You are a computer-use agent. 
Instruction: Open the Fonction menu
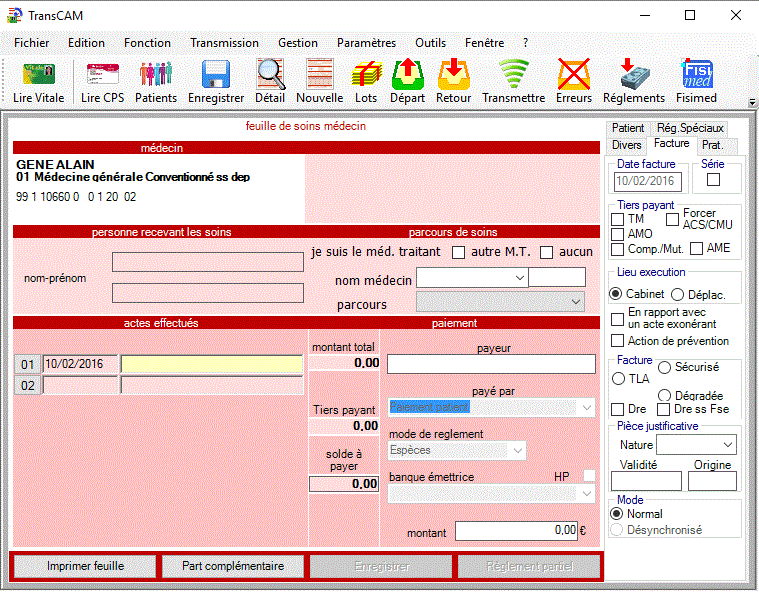[x=147, y=43]
